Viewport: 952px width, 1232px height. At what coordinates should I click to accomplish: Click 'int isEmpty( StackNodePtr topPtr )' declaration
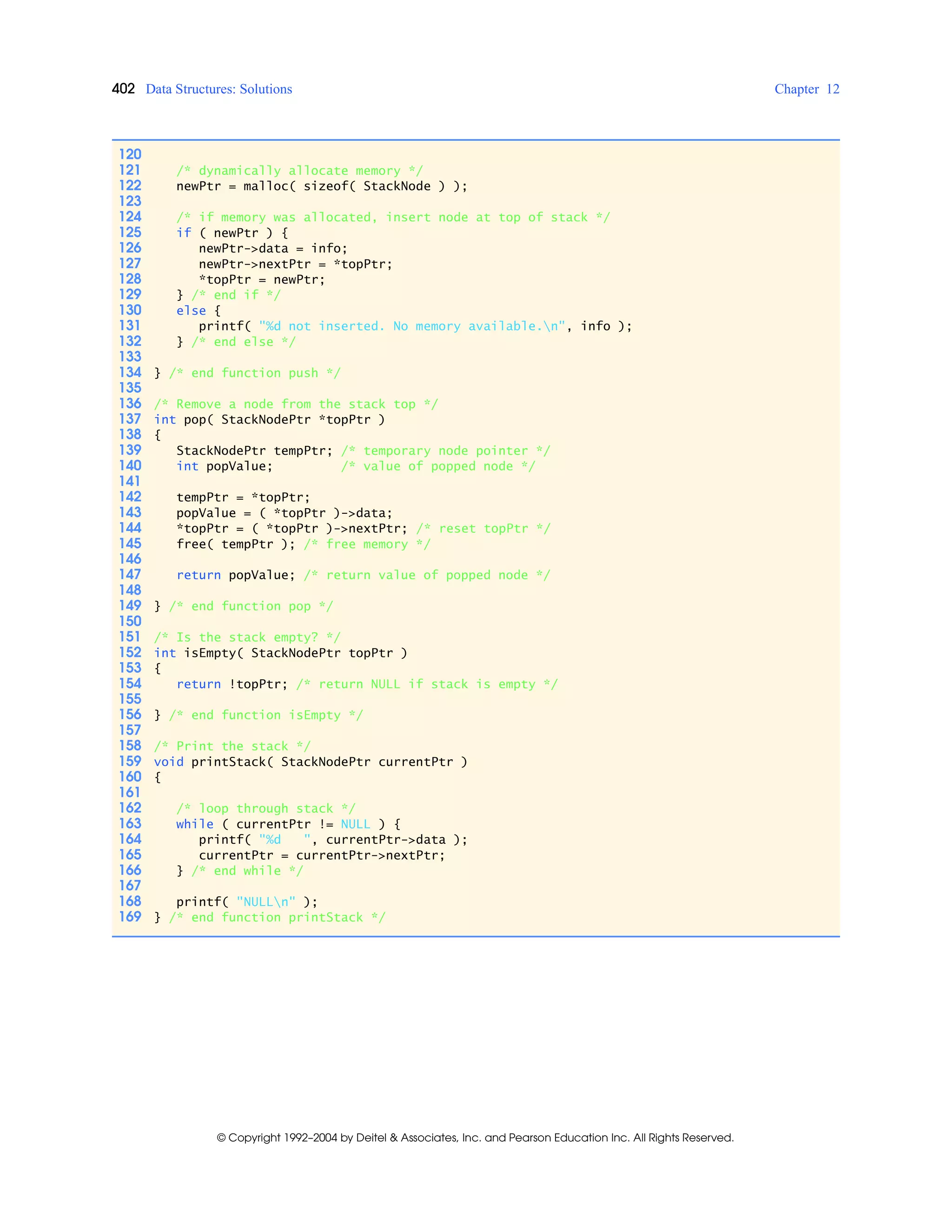(280, 653)
